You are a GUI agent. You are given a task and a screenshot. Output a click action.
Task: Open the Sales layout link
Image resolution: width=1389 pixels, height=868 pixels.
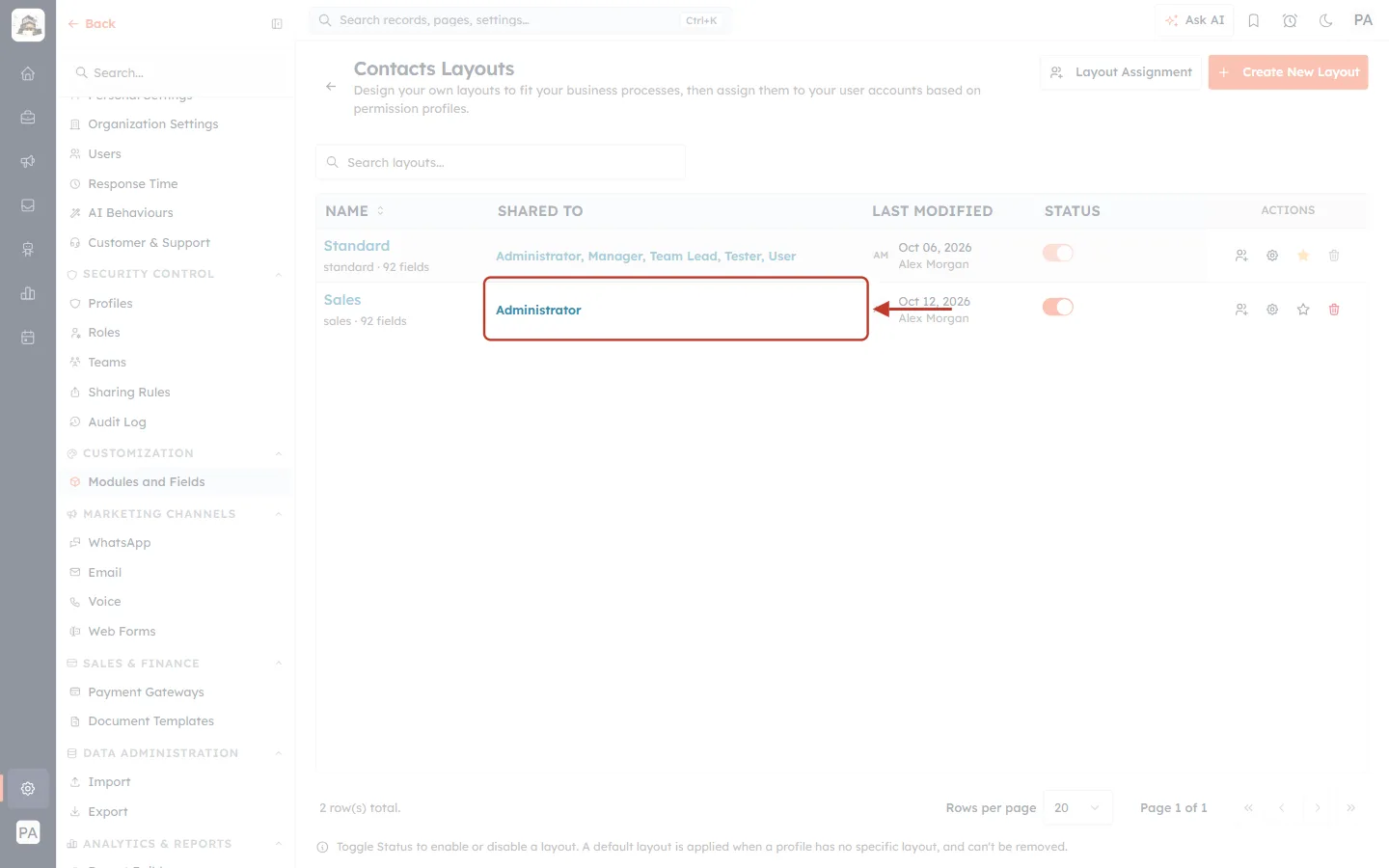342,300
